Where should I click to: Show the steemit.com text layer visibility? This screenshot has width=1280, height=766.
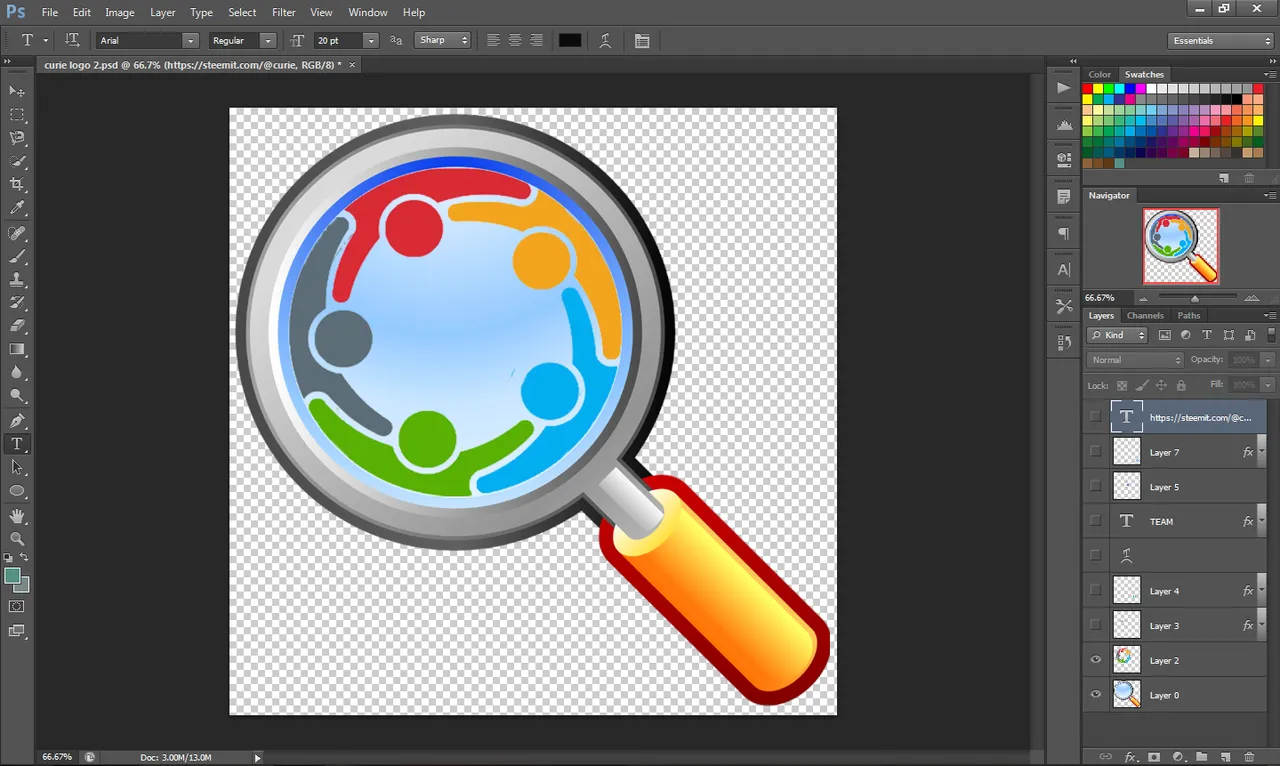(x=1095, y=417)
